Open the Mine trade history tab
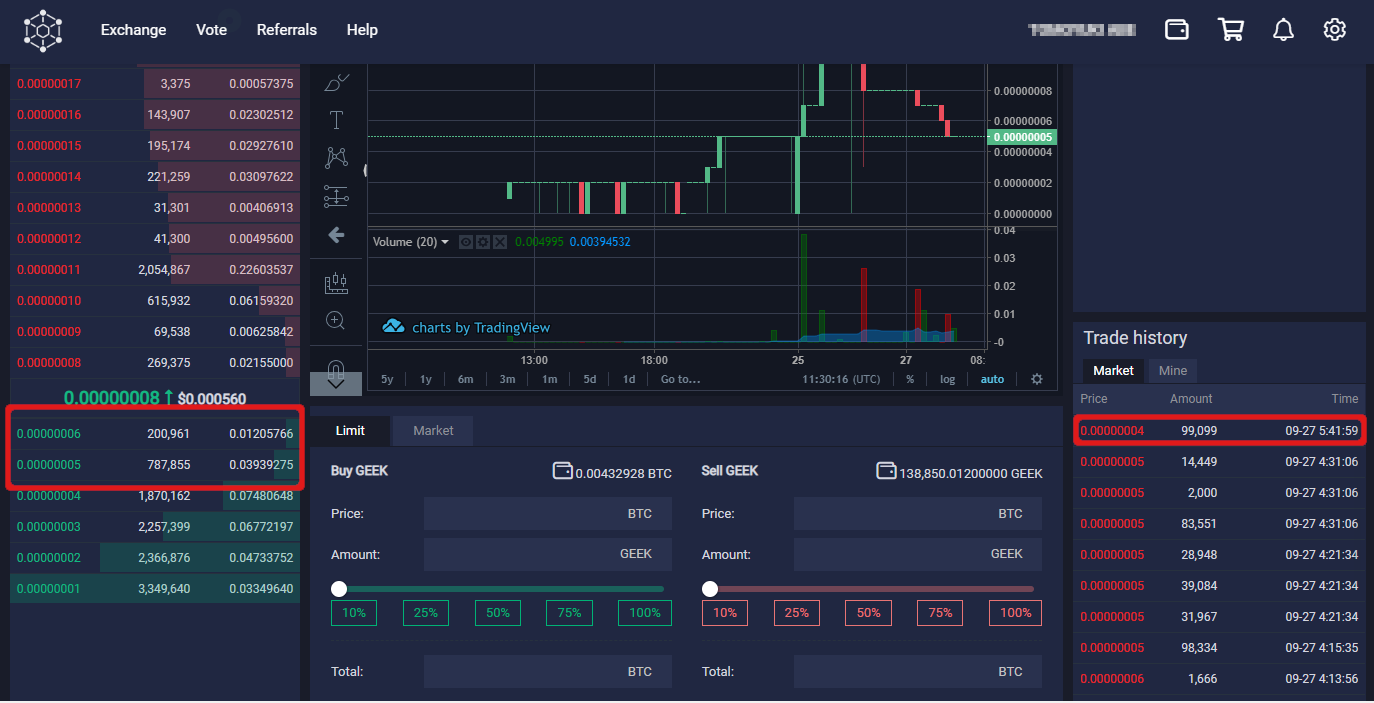 [1172, 370]
